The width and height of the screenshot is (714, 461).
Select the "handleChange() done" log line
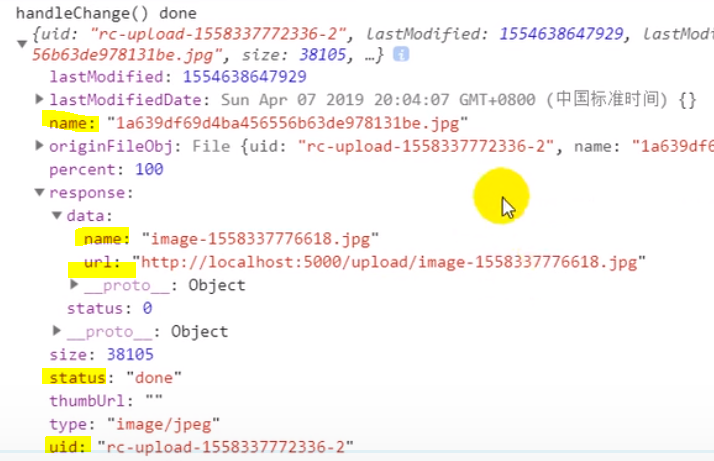pos(107,13)
